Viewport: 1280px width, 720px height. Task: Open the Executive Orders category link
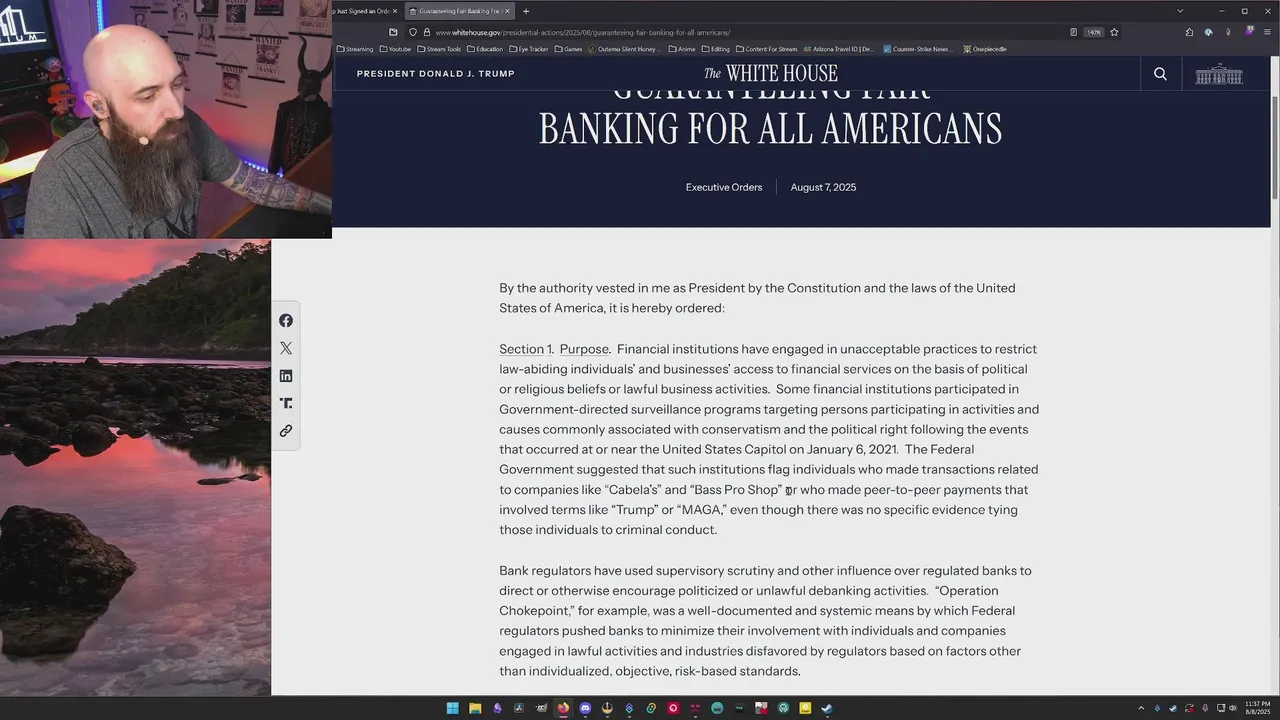(x=724, y=187)
